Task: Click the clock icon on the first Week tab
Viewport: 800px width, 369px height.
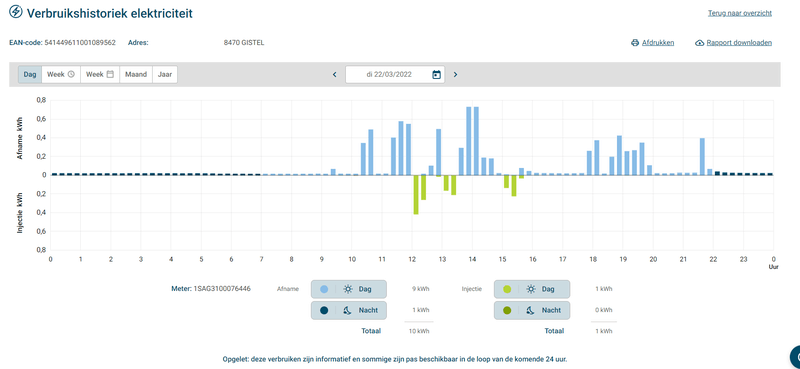Action: pos(71,75)
